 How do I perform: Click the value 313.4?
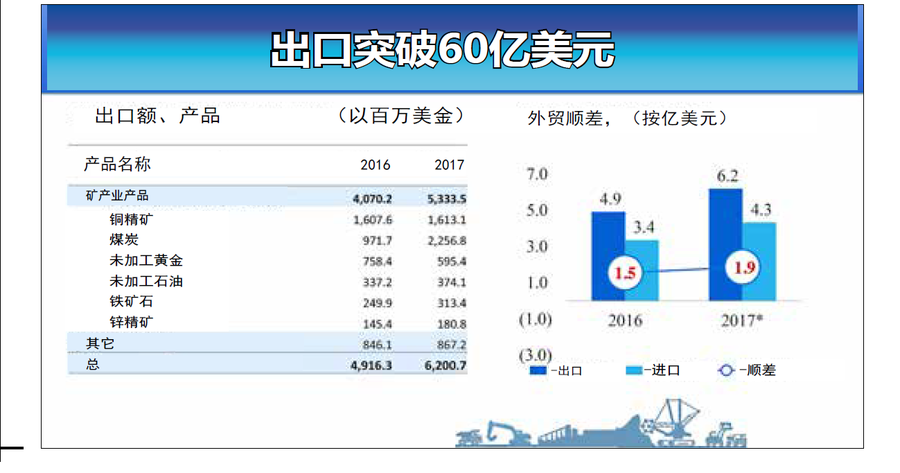click(x=452, y=303)
